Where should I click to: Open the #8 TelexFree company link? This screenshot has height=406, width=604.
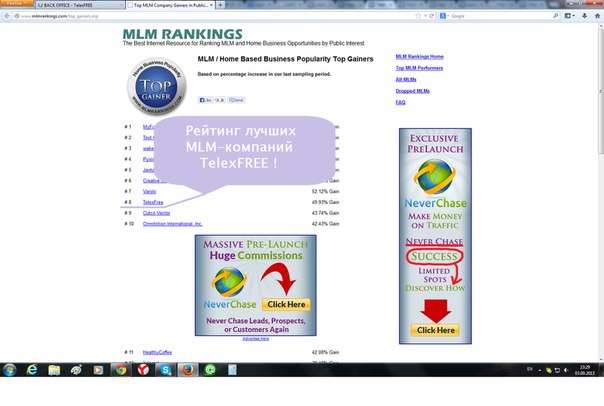click(153, 202)
